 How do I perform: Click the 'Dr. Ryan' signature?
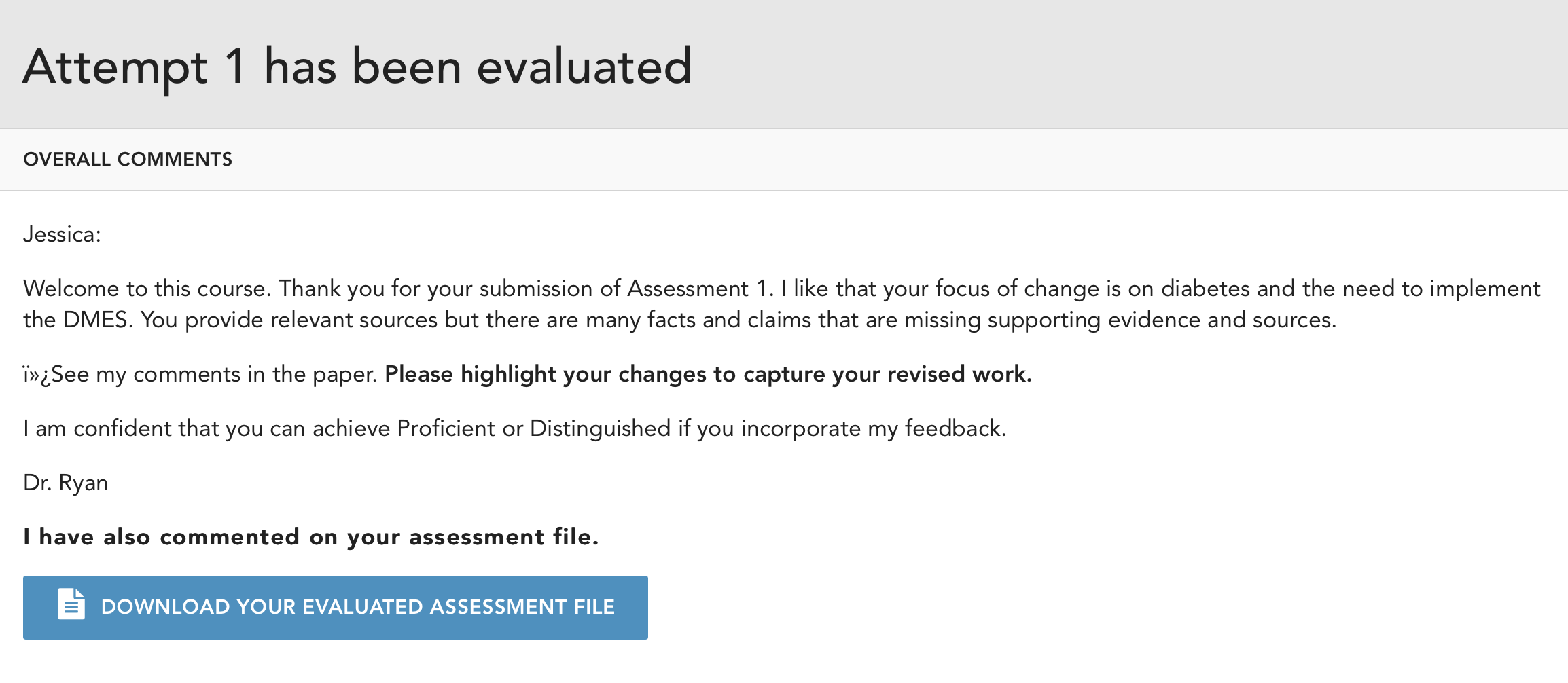click(65, 483)
